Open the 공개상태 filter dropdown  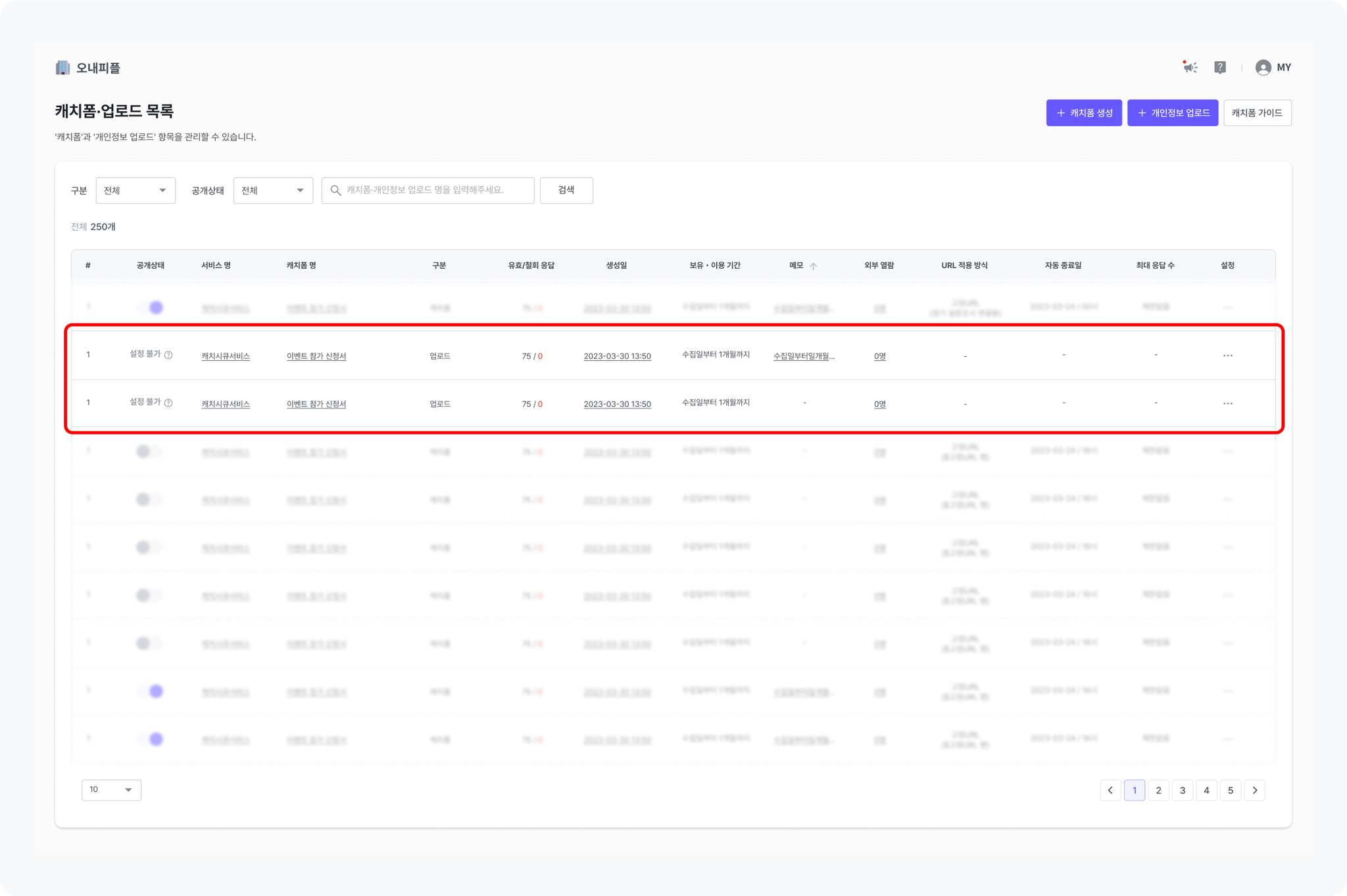273,191
